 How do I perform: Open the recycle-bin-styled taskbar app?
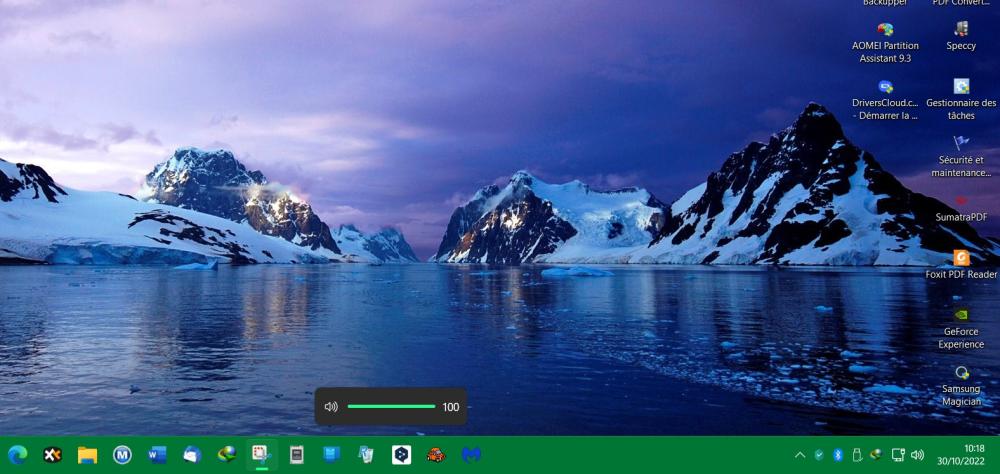click(366, 454)
